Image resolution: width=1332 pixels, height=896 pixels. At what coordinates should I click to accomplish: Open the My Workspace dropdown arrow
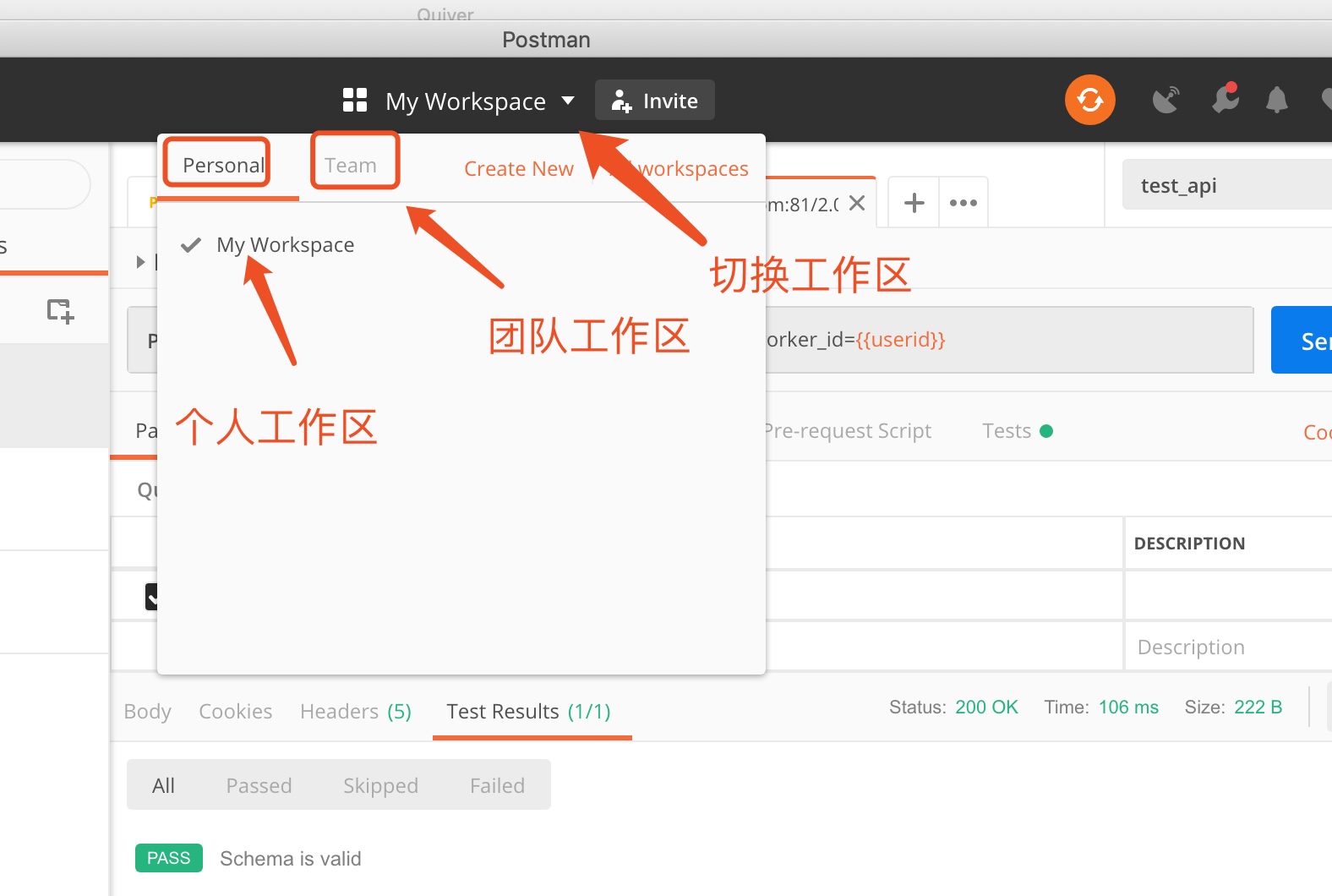(x=568, y=101)
